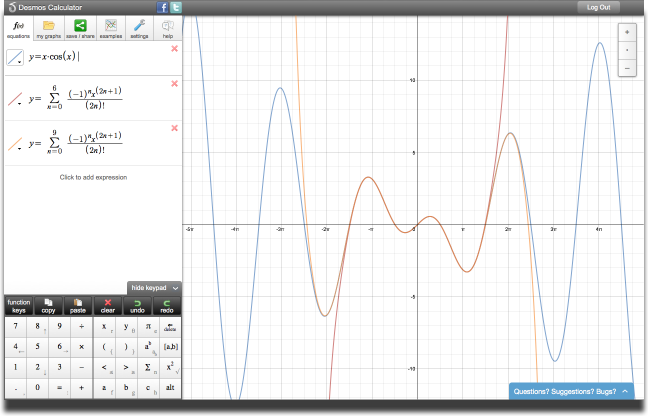Delete the y=x·cos(x) expression
The height and width of the screenshot is (416, 648).
[174, 49]
